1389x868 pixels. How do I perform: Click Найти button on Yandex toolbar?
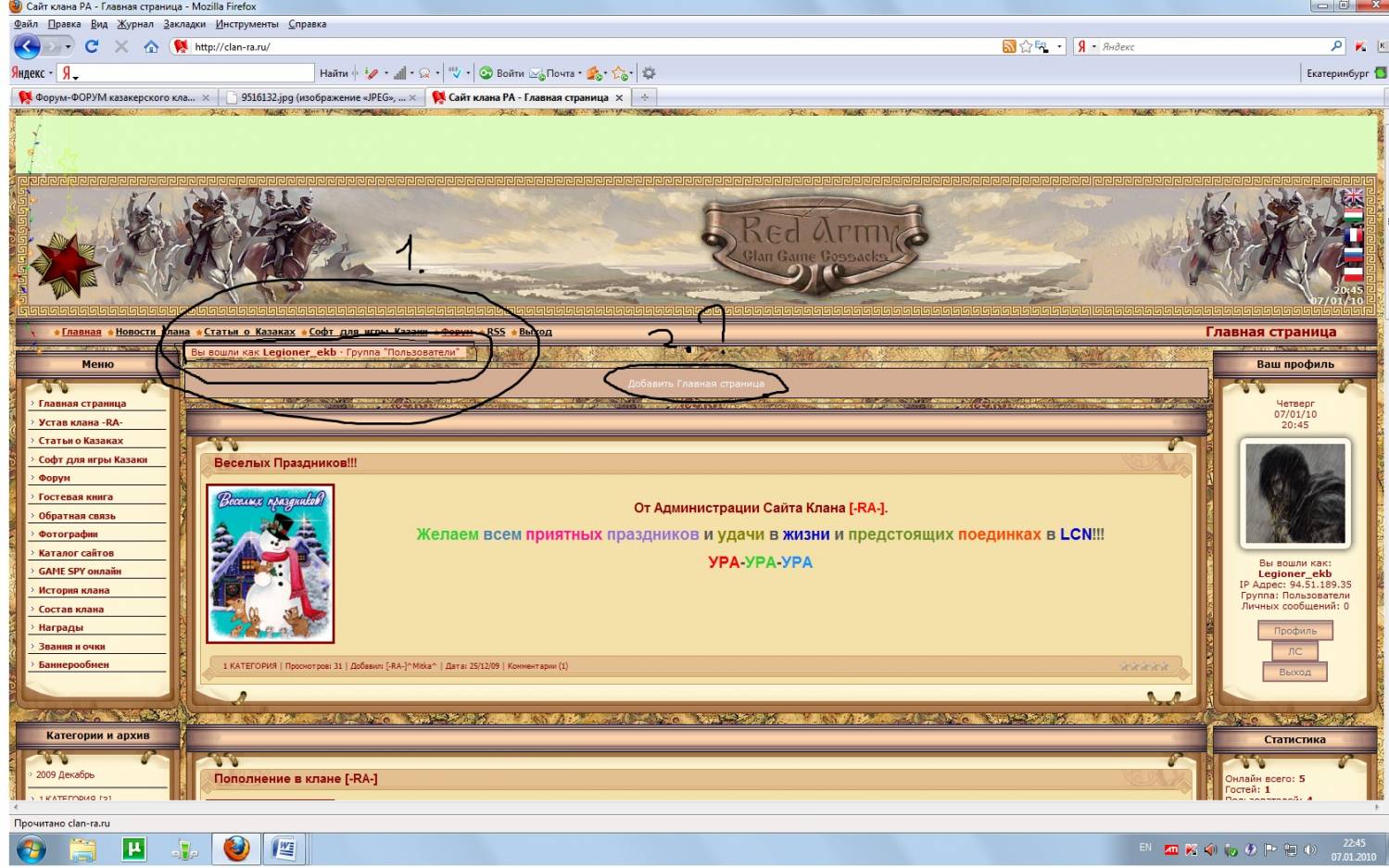pyautogui.click(x=334, y=73)
